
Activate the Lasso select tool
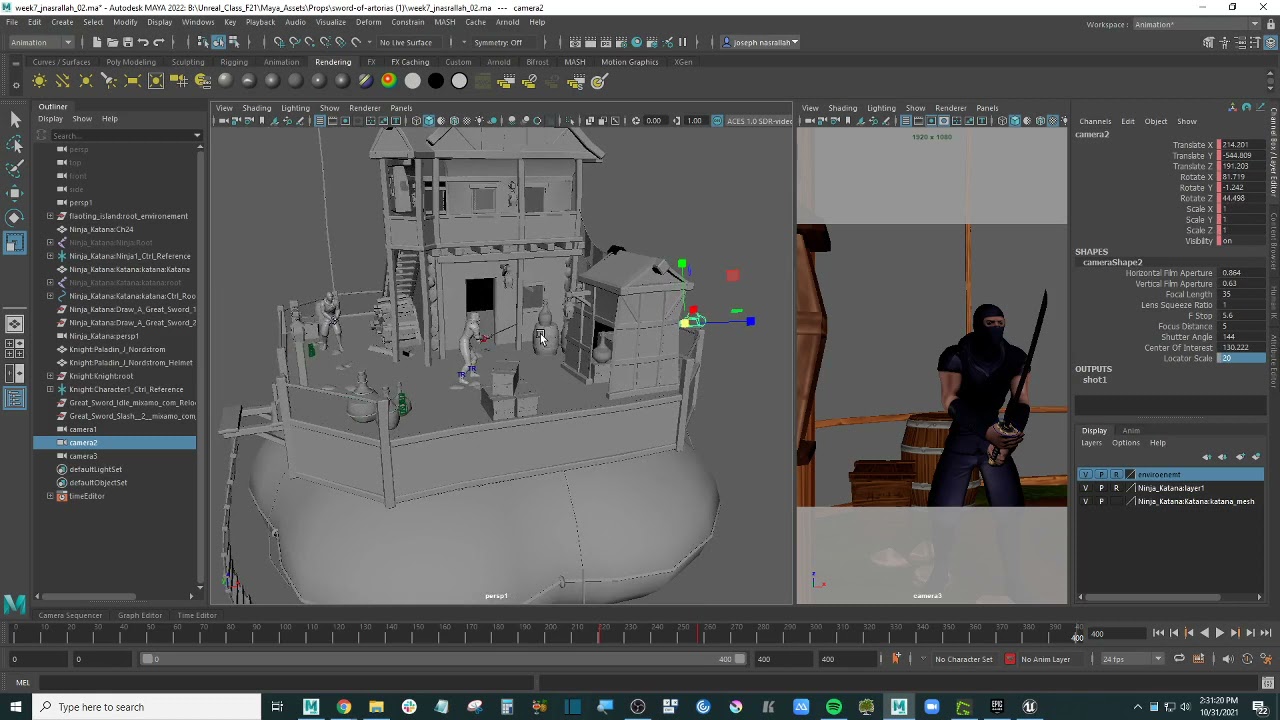[x=15, y=144]
